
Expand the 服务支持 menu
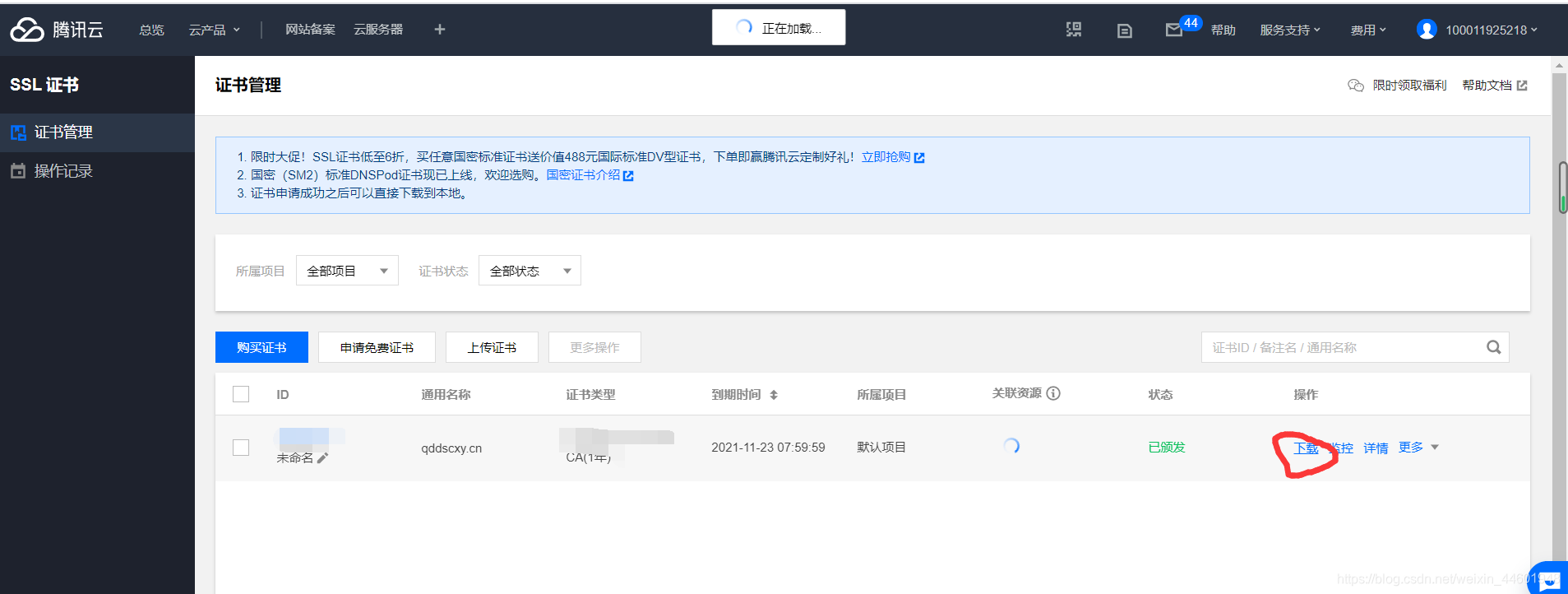click(x=1290, y=30)
